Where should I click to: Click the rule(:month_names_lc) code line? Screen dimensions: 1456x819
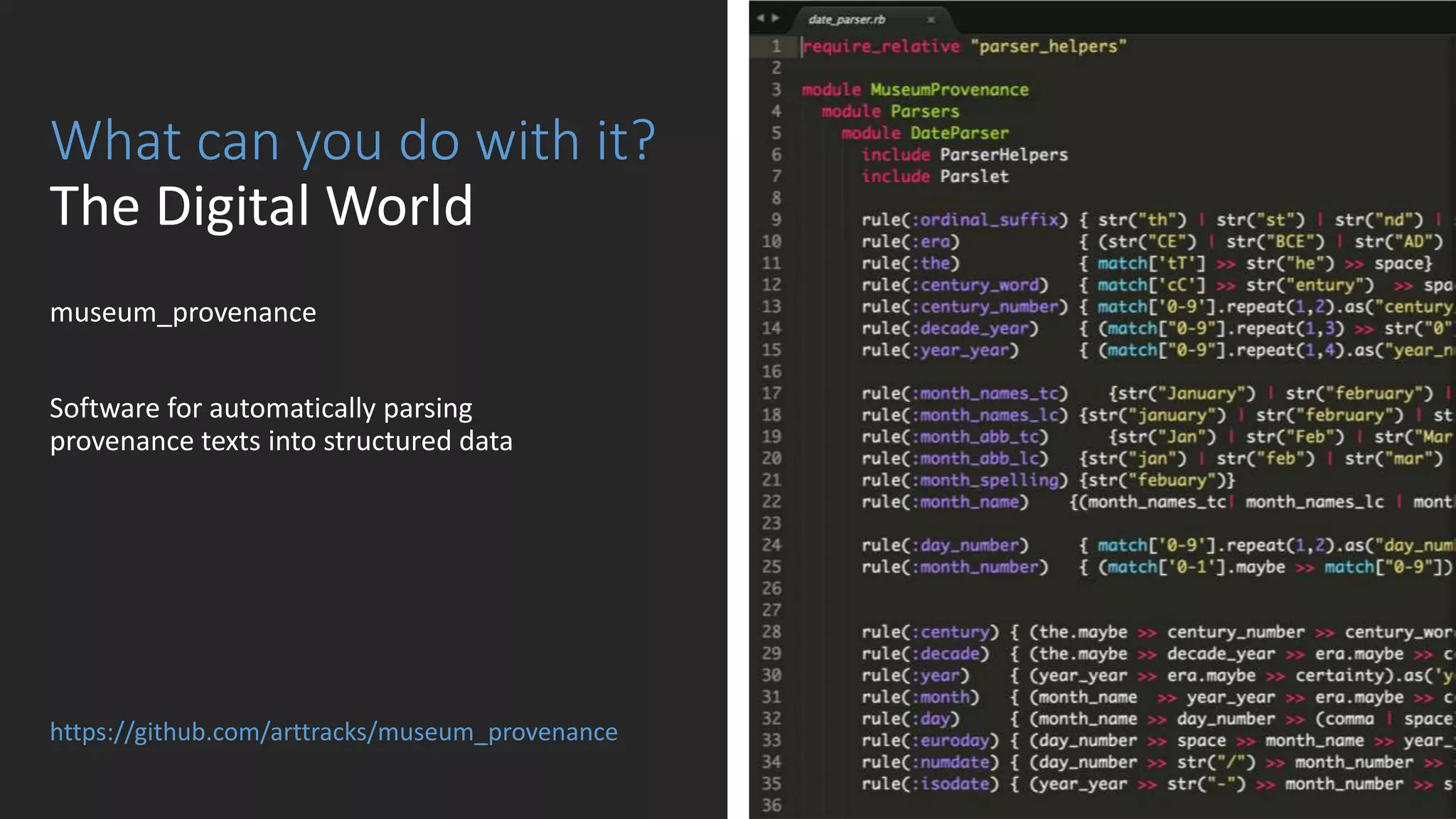[x=1158, y=415]
